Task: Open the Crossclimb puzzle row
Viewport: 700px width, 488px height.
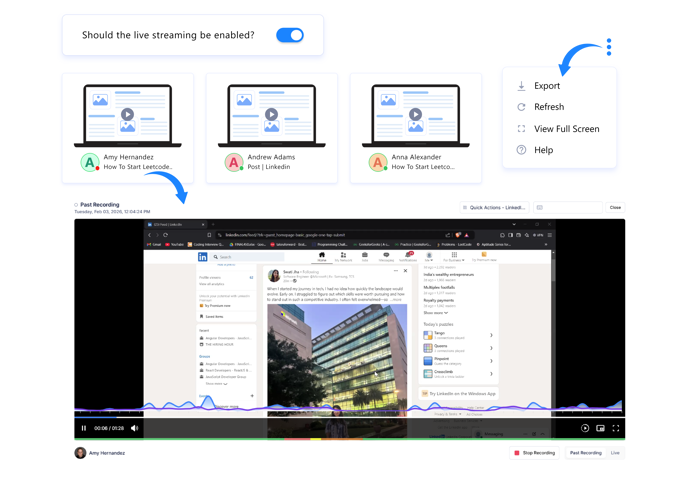Action: coord(458,374)
